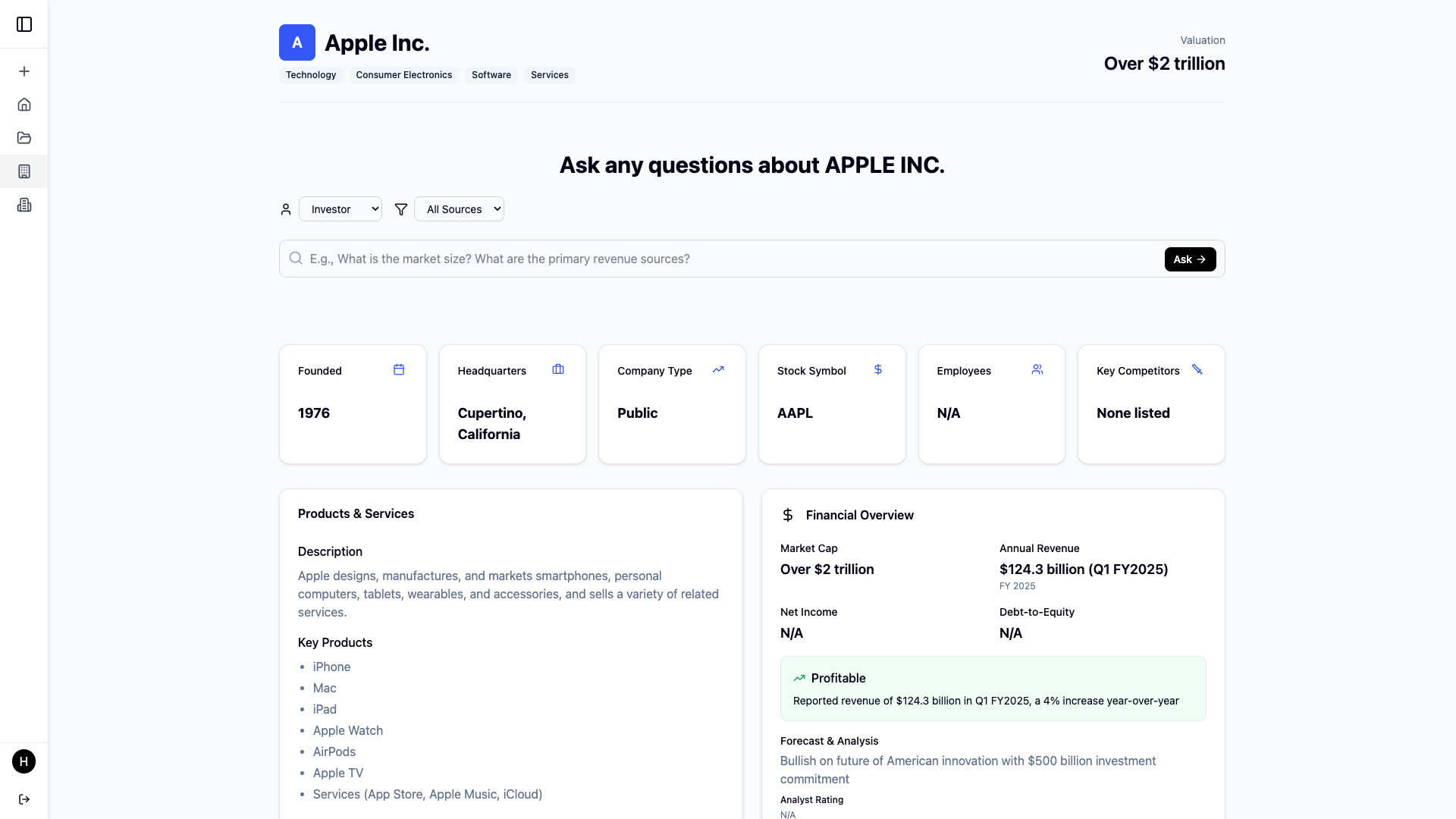Click the H user avatar
1456x819 pixels.
(x=24, y=761)
